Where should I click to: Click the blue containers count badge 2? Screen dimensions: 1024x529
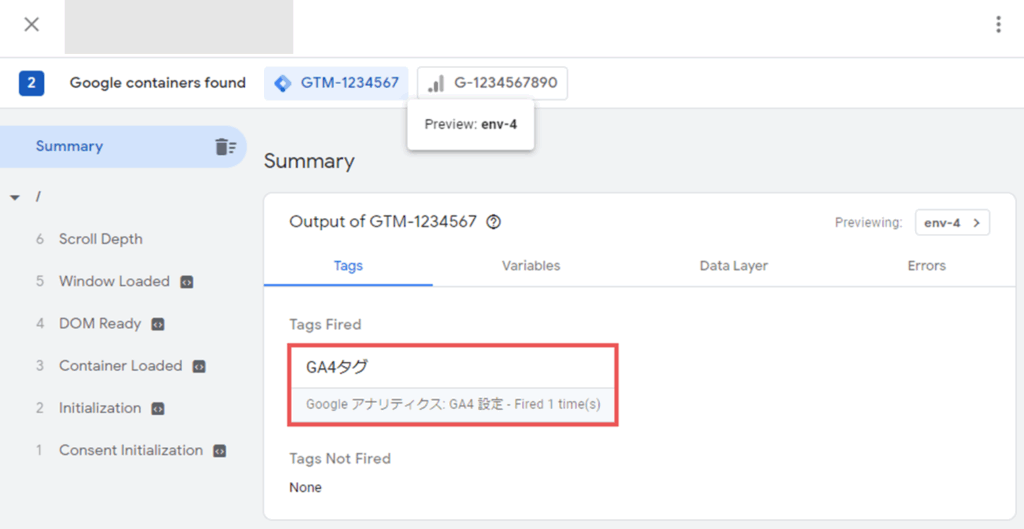pos(31,84)
